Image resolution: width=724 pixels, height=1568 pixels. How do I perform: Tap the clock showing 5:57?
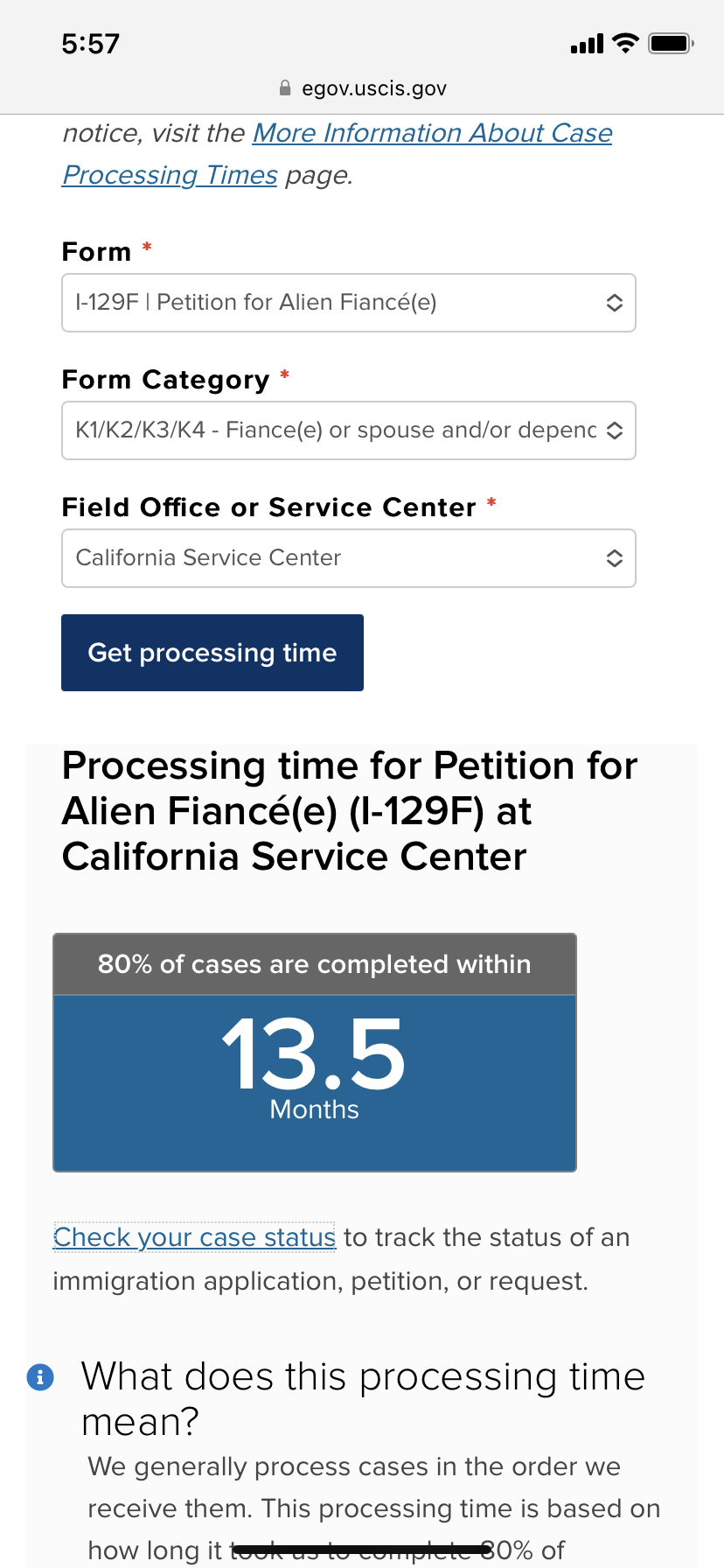pyautogui.click(x=90, y=44)
